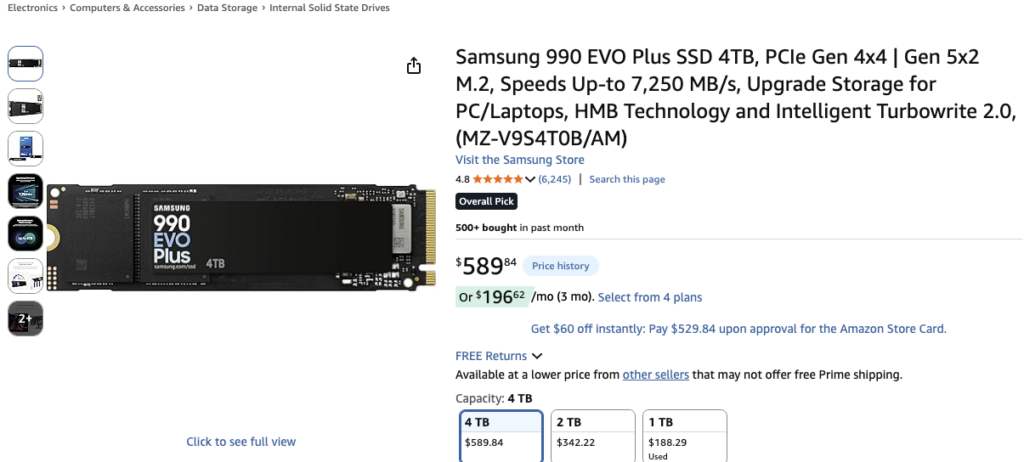This screenshot has width=1024, height=462.
Task: Show the fourth product thumbnail
Action: [25, 191]
